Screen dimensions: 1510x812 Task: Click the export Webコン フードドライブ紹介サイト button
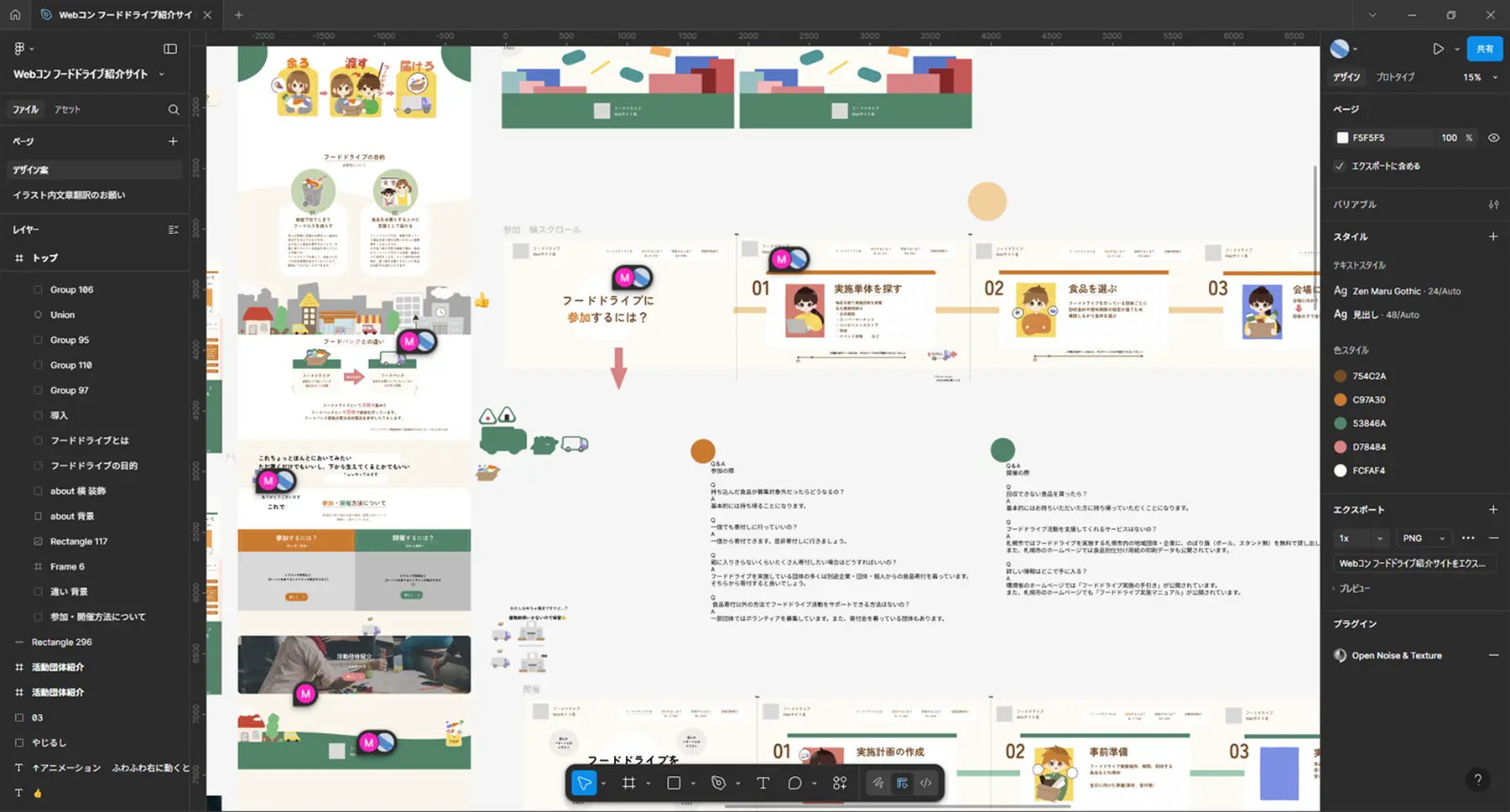1413,564
